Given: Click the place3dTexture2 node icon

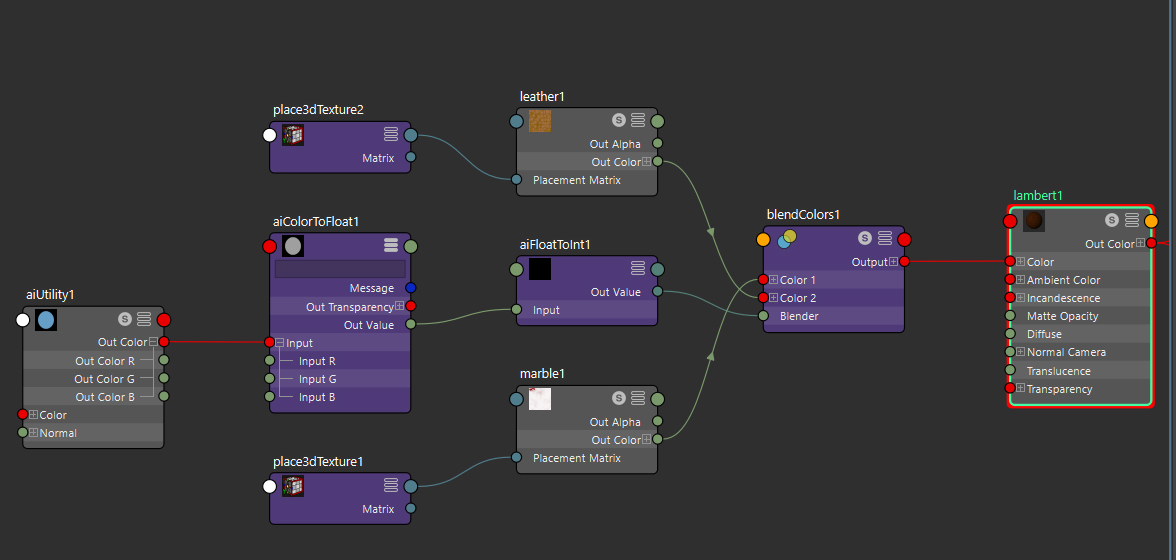Looking at the screenshot, I should coord(293,135).
